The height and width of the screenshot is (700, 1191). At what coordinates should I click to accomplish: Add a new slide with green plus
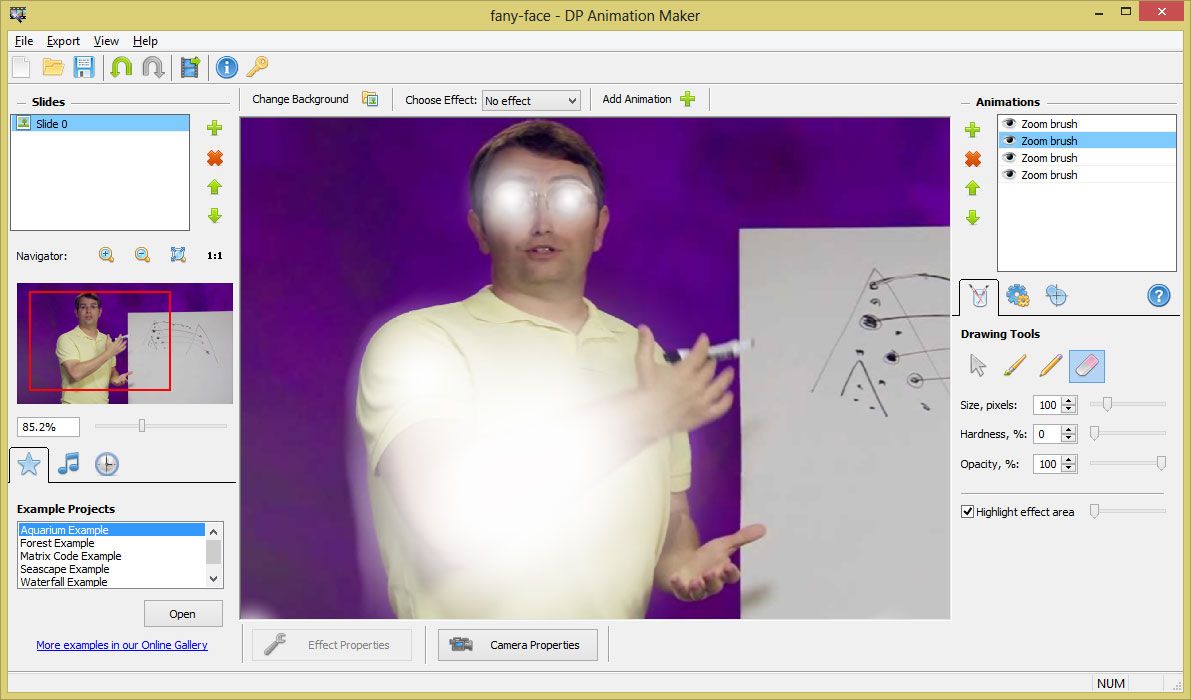(x=215, y=128)
